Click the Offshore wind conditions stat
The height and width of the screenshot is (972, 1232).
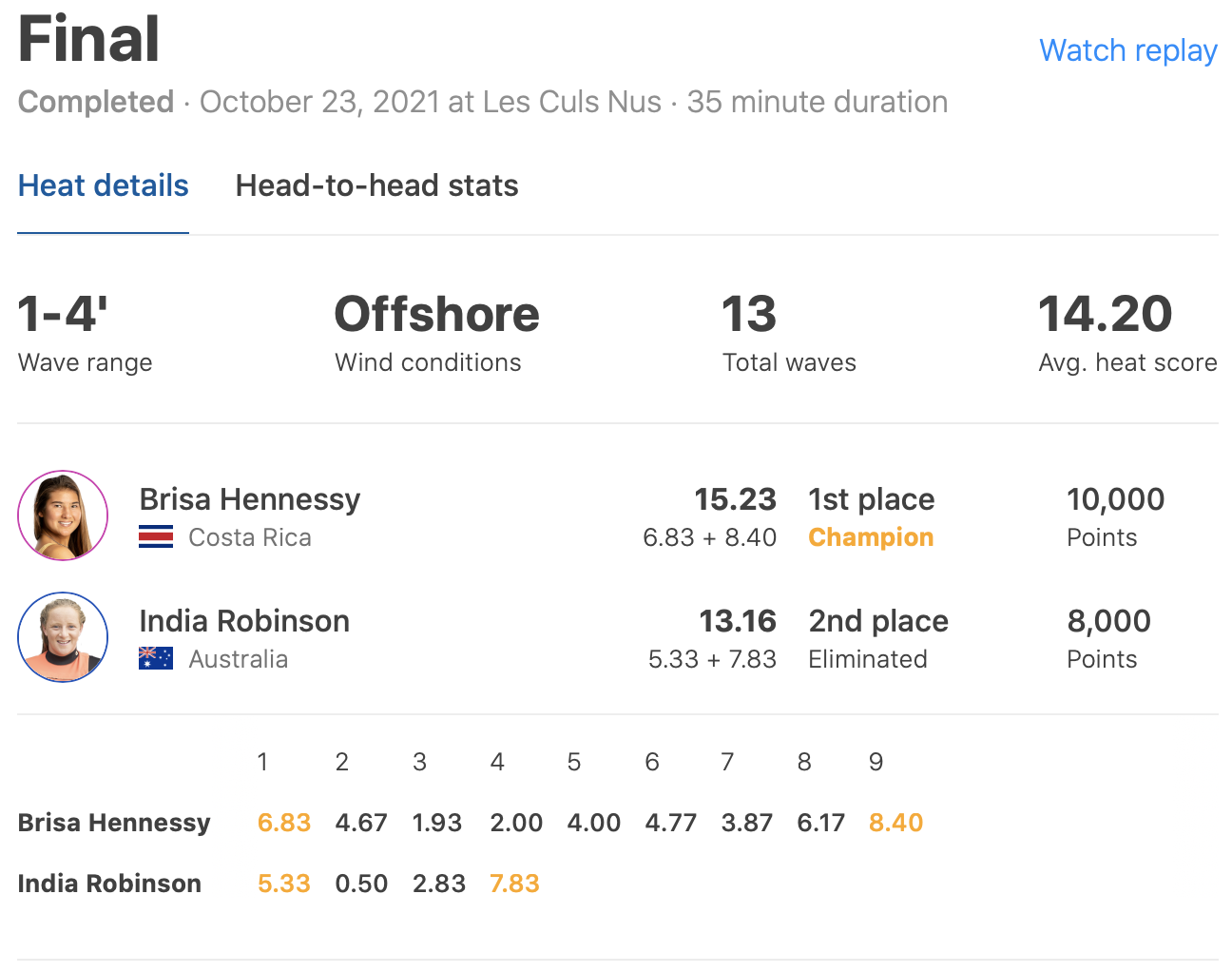pos(436,315)
